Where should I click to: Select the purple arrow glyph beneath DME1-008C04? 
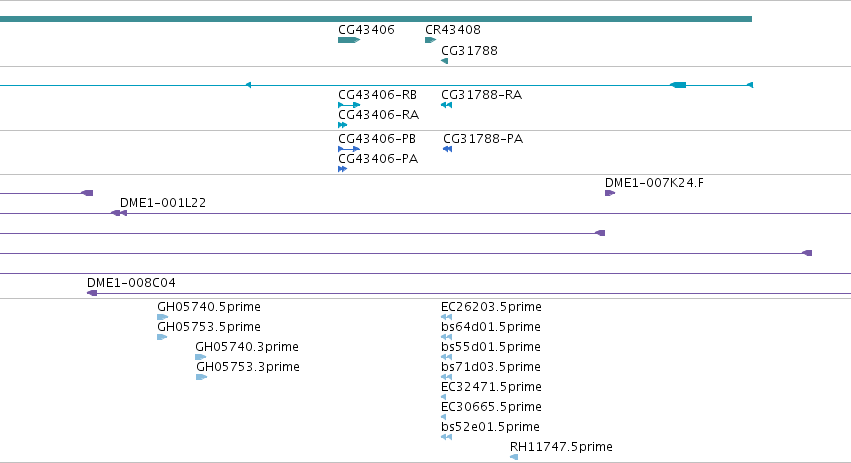(92, 293)
